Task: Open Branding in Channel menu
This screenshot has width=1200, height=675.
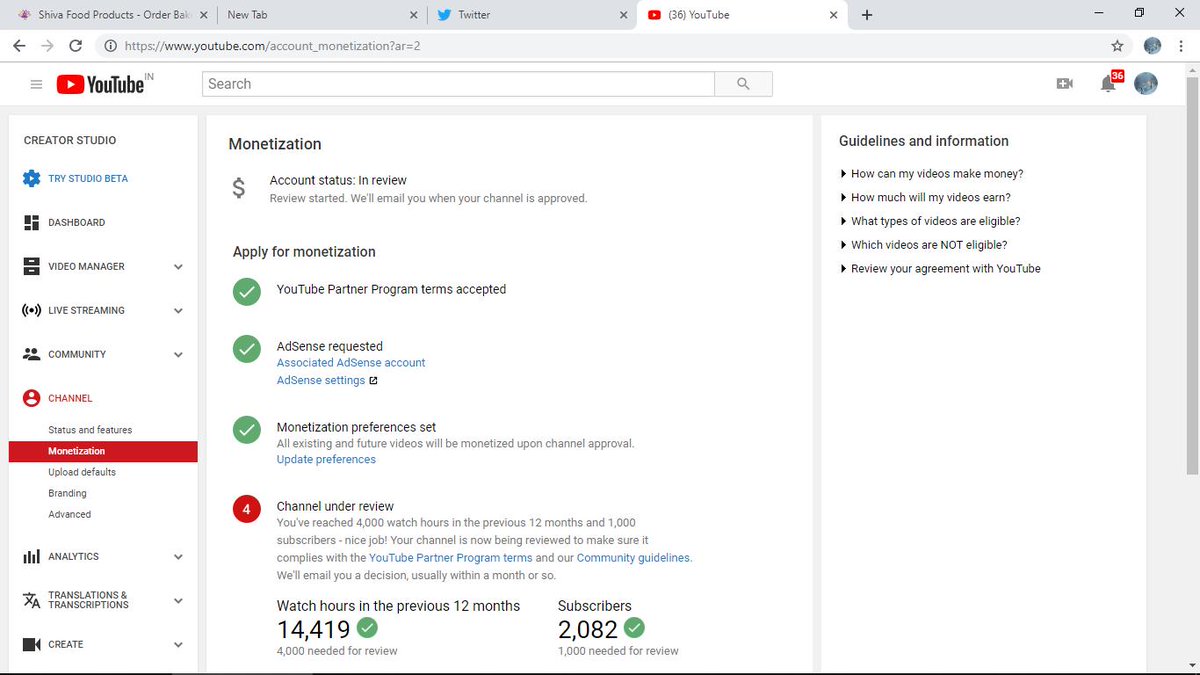Action: click(x=67, y=493)
